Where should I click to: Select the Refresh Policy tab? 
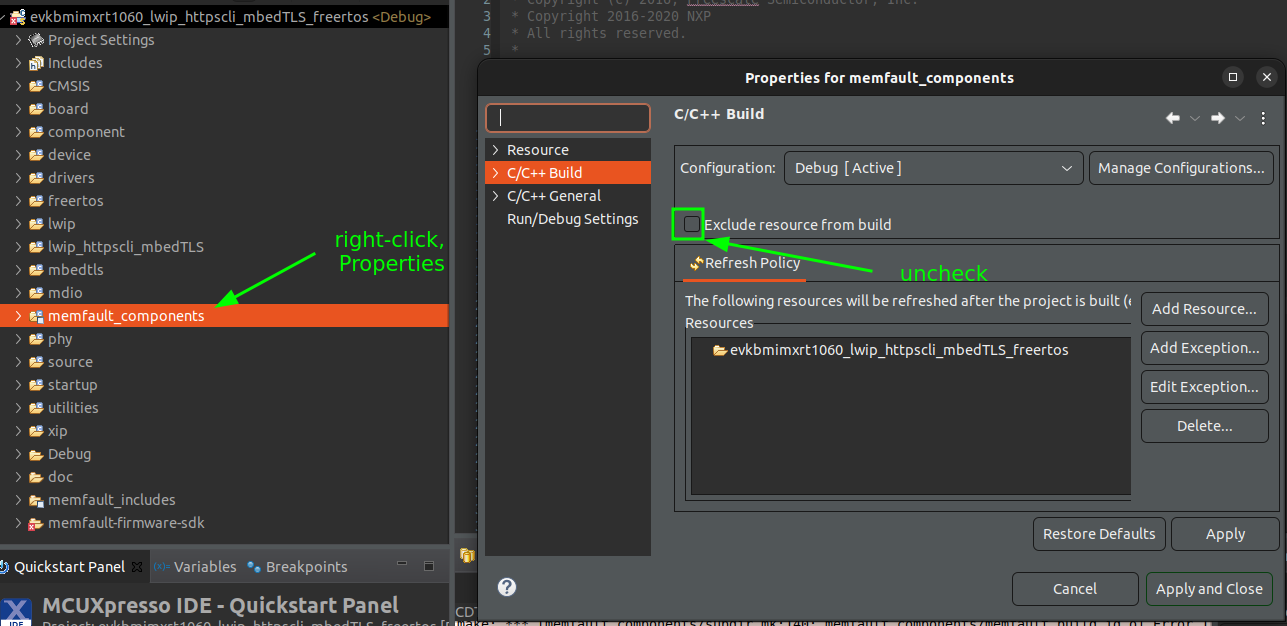[x=744, y=263]
